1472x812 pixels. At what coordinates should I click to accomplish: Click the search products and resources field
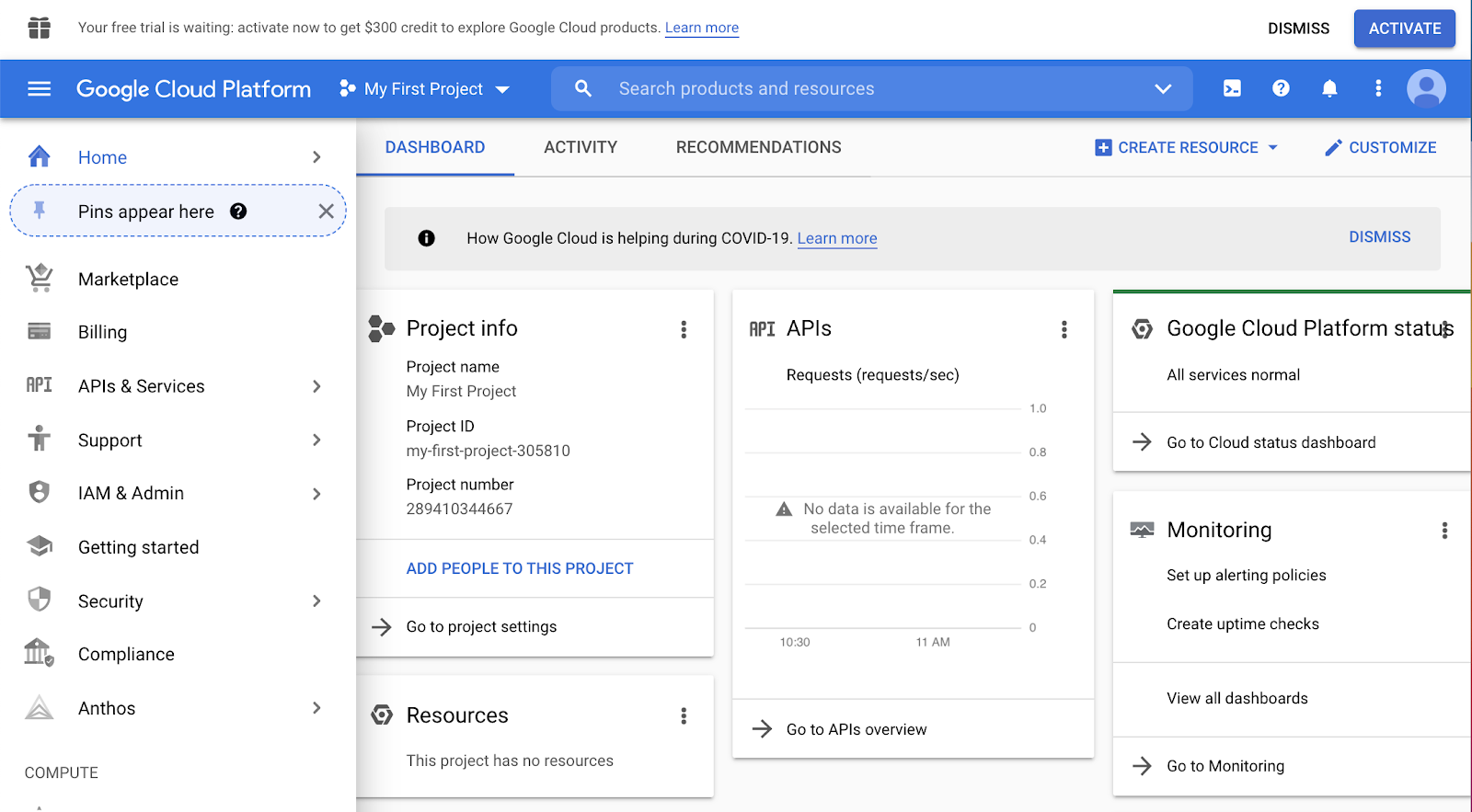(x=871, y=88)
